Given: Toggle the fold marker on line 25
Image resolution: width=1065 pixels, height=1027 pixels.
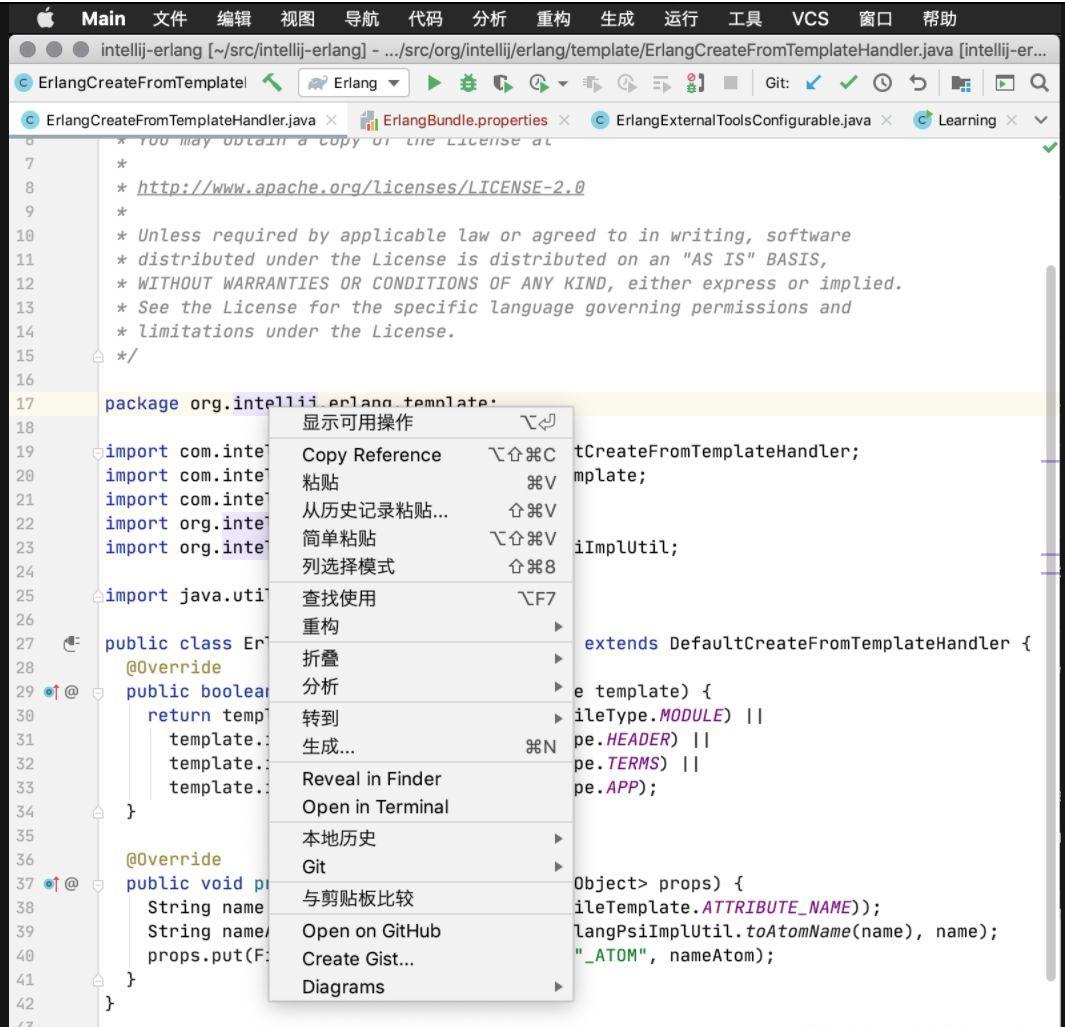Looking at the screenshot, I should (98, 596).
